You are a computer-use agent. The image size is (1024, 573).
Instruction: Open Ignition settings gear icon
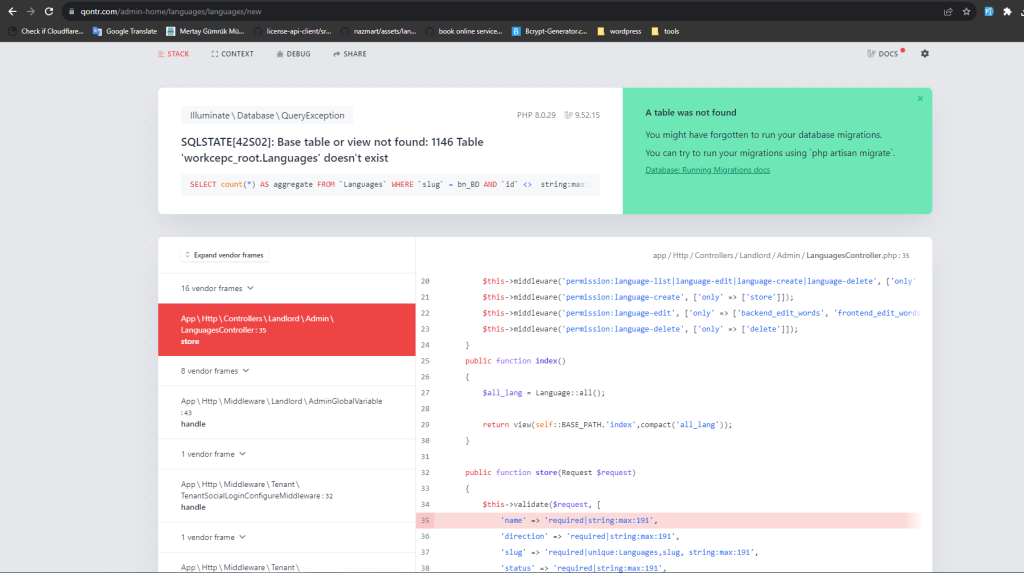click(925, 54)
